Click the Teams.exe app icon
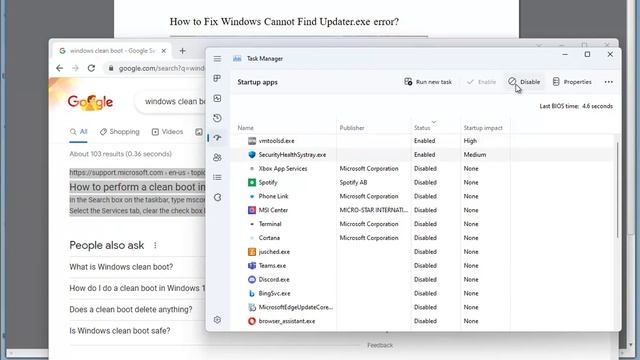Screen dimensions: 640x360 pyautogui.click(x=252, y=266)
